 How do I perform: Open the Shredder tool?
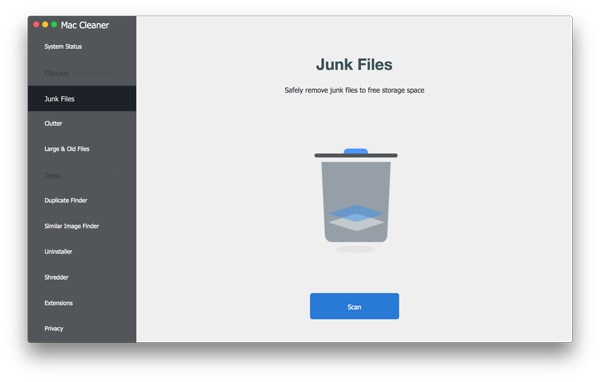coord(56,277)
